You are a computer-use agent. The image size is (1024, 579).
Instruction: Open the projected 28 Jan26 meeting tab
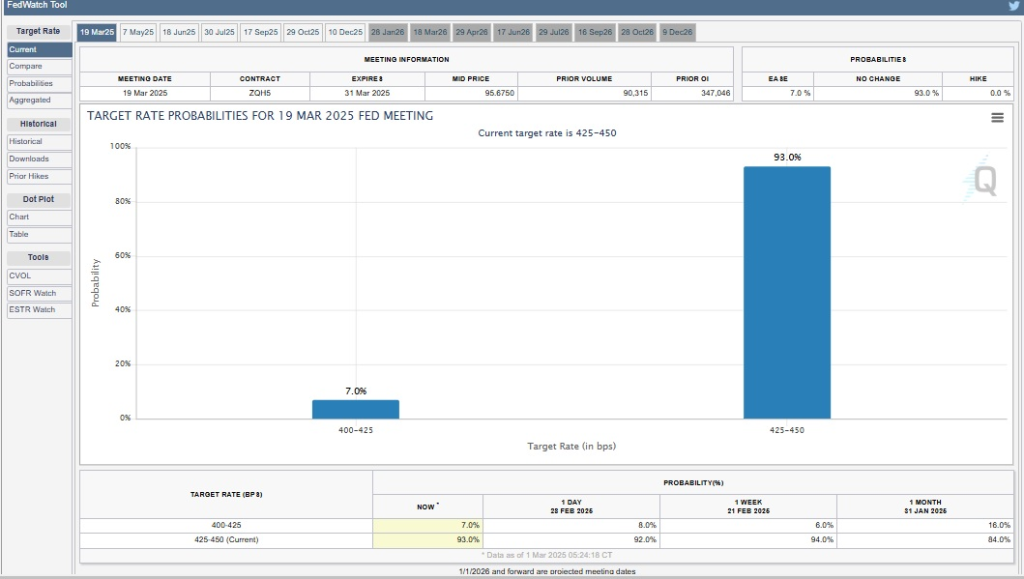[388, 32]
